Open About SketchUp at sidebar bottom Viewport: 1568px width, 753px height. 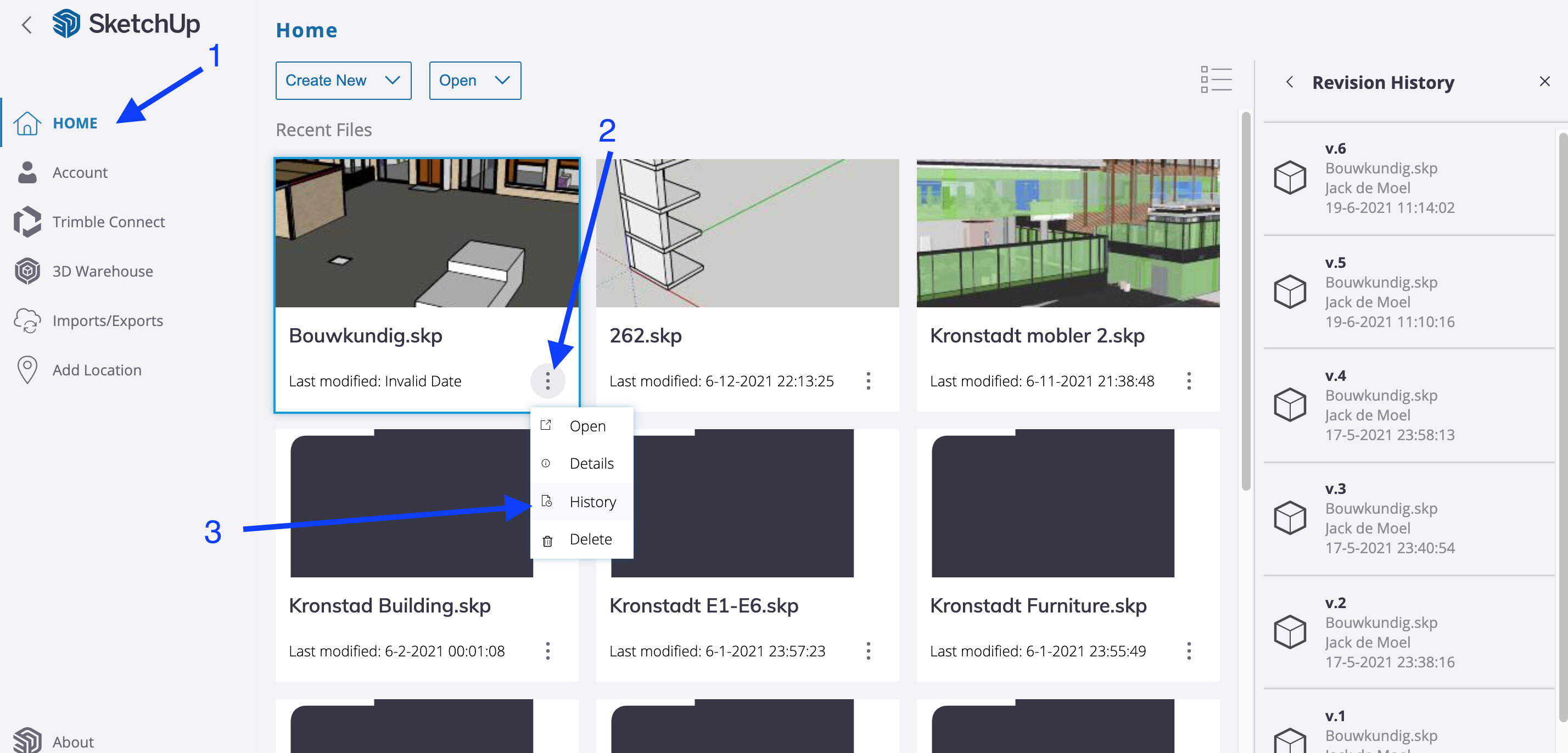click(x=72, y=741)
